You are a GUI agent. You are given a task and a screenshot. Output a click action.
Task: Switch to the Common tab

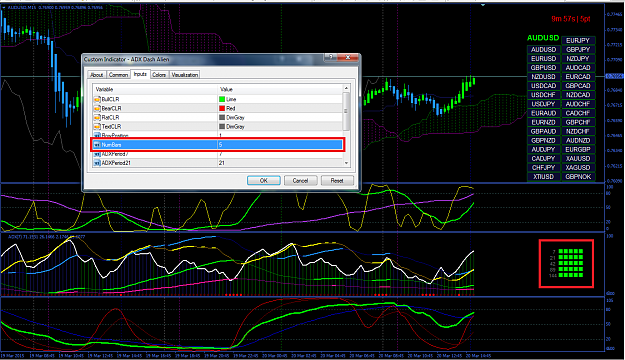(118, 75)
